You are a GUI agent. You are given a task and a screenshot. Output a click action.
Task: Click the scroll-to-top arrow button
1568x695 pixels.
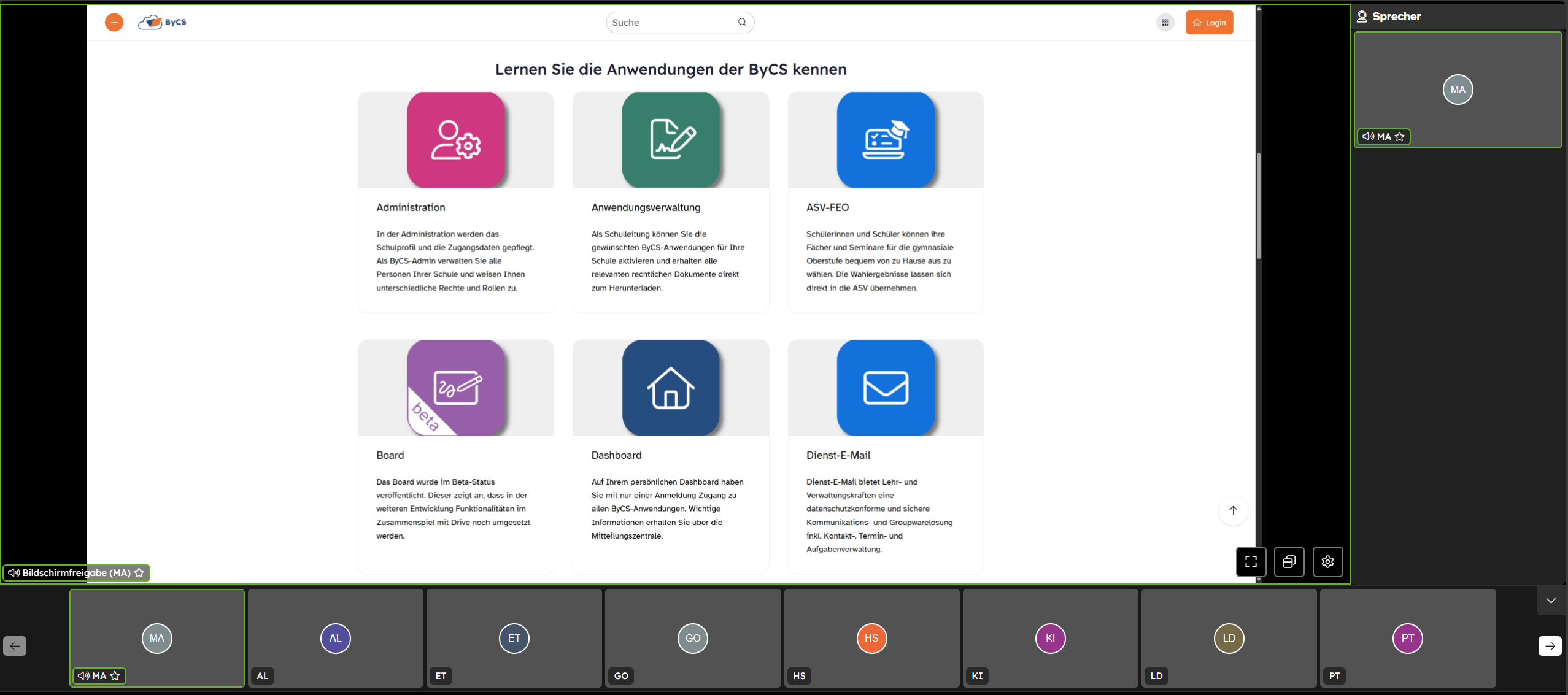1233,510
